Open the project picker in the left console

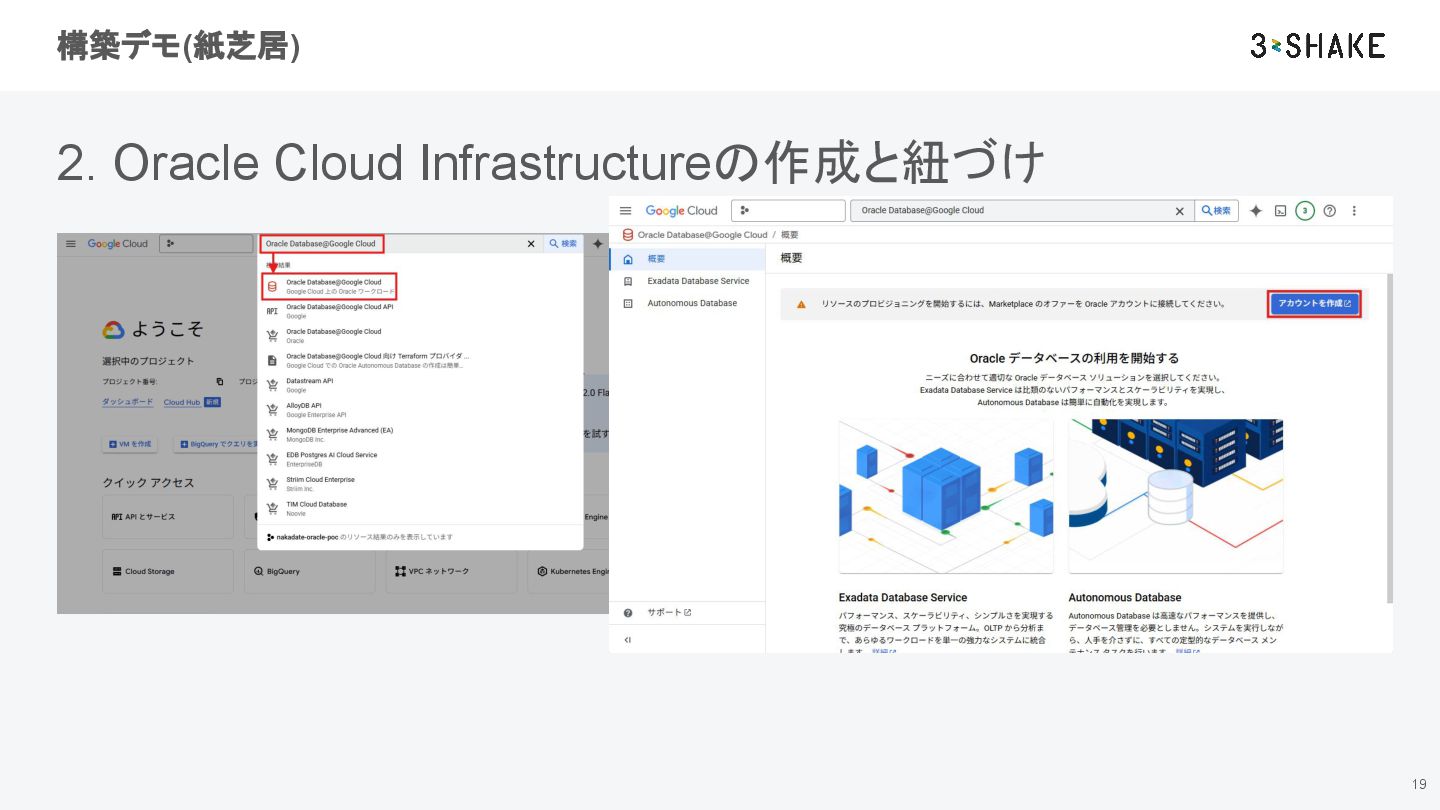point(207,243)
